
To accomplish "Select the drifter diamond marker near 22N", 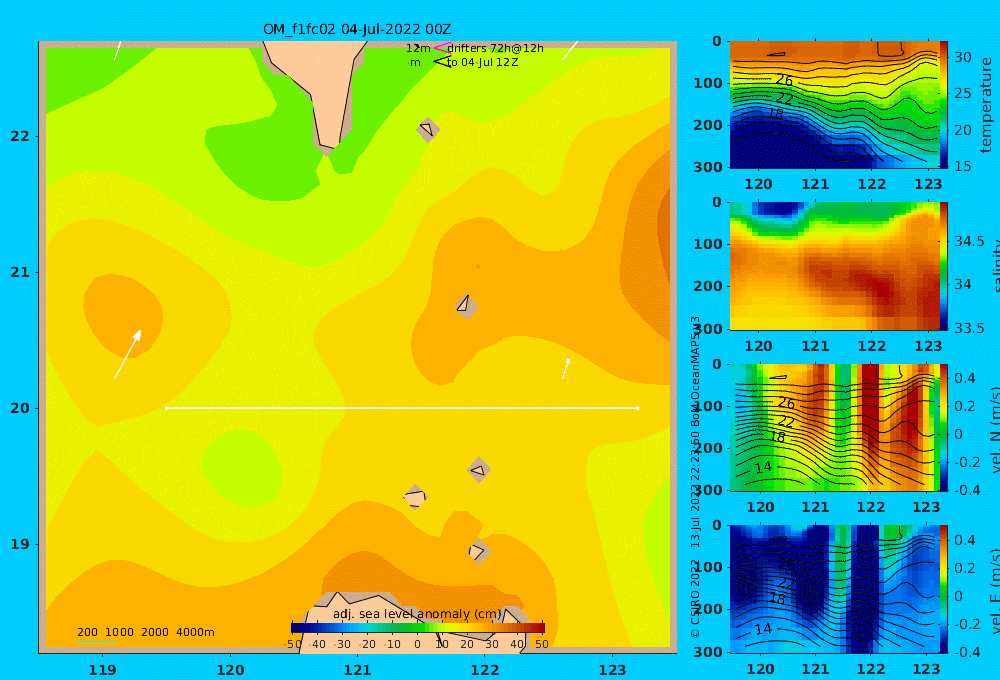I will pyautogui.click(x=428, y=129).
